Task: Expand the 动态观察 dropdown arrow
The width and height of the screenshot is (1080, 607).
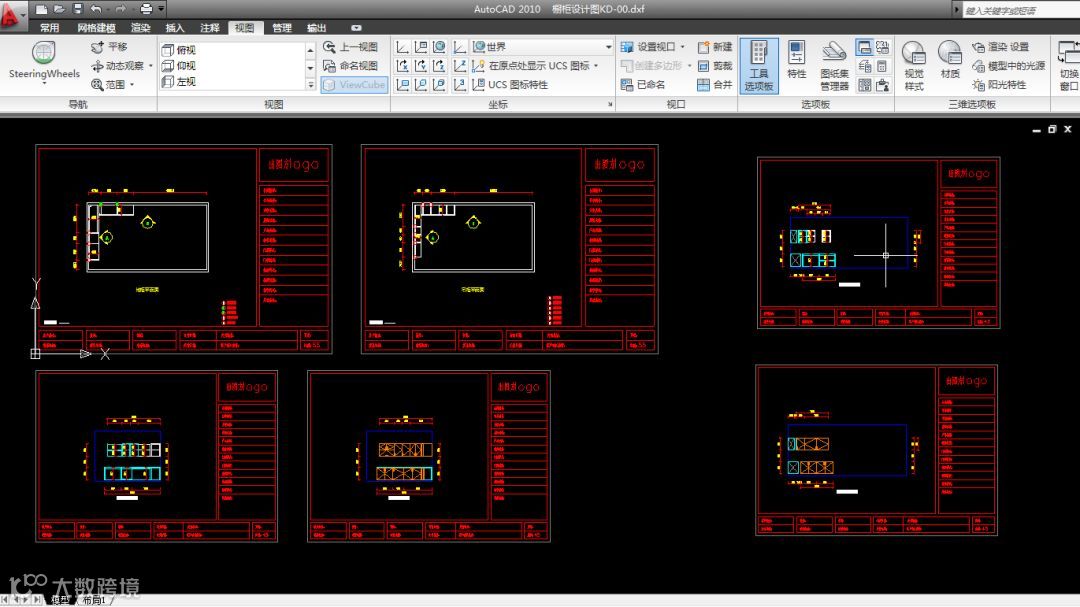Action: coord(151,66)
